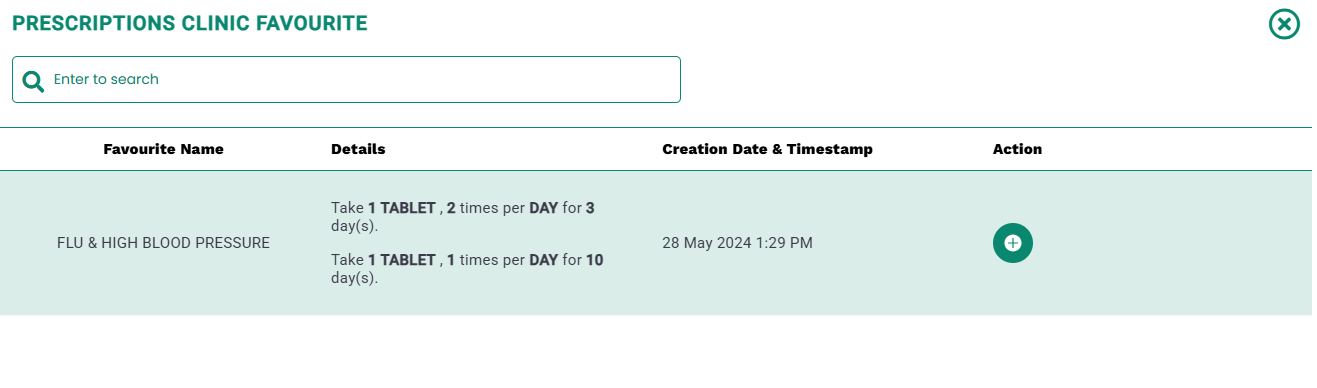Click '1 TABLET' in the 3-day instruction
This screenshot has height=388, width=1317.
point(401,208)
